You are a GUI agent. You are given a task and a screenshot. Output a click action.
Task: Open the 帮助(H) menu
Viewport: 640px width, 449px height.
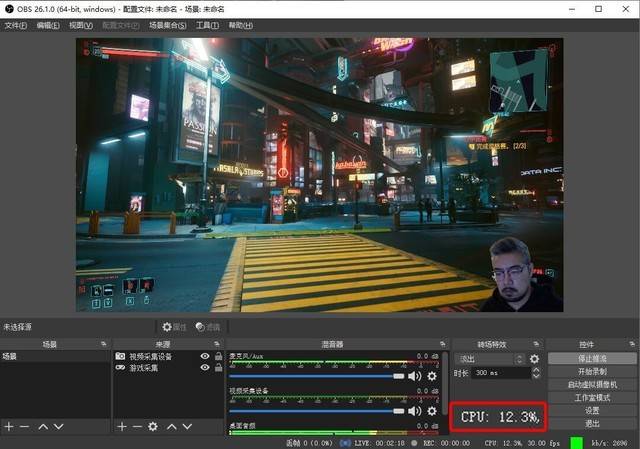click(x=240, y=25)
